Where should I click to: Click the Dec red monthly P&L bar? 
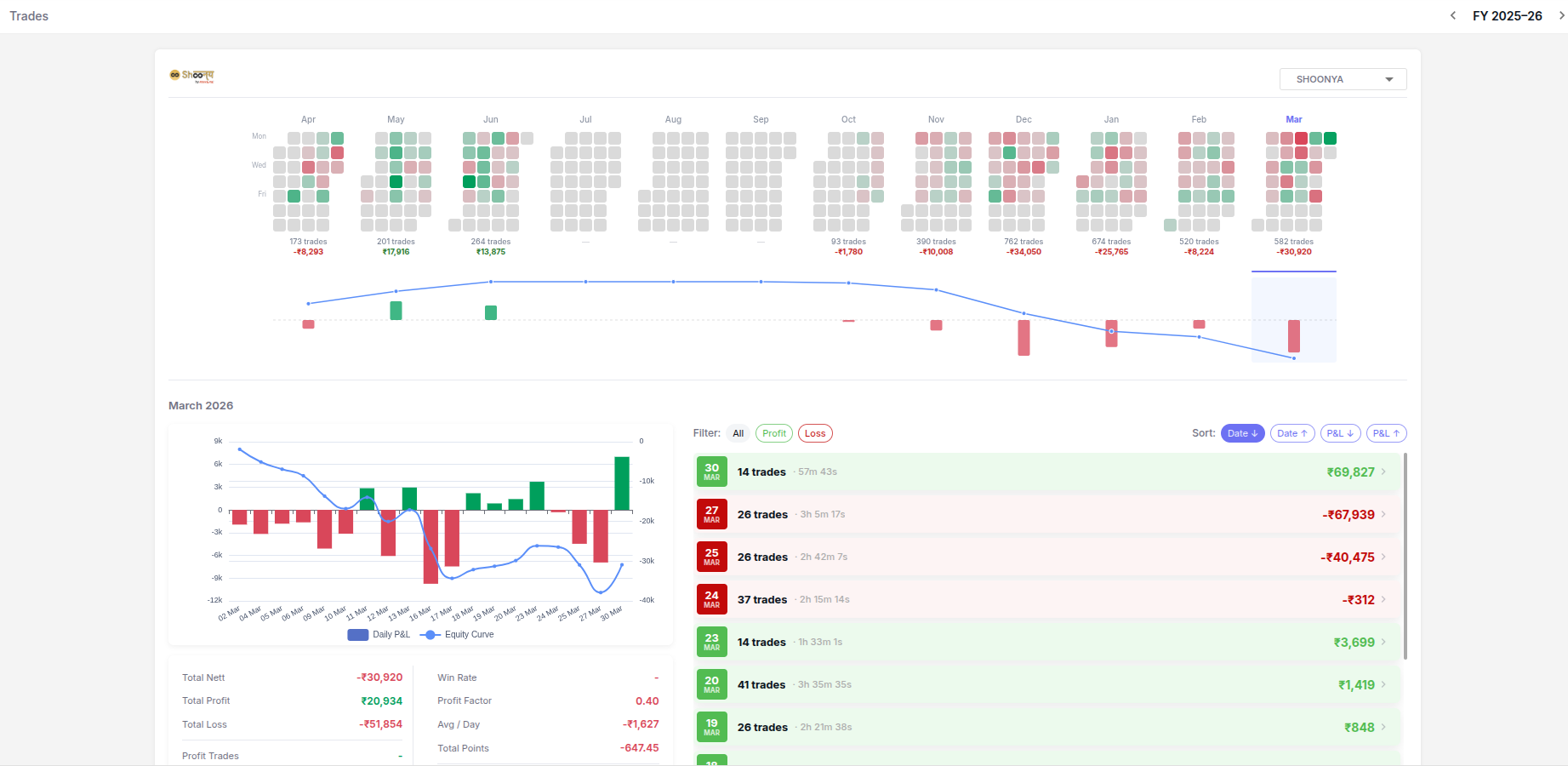pos(1023,338)
